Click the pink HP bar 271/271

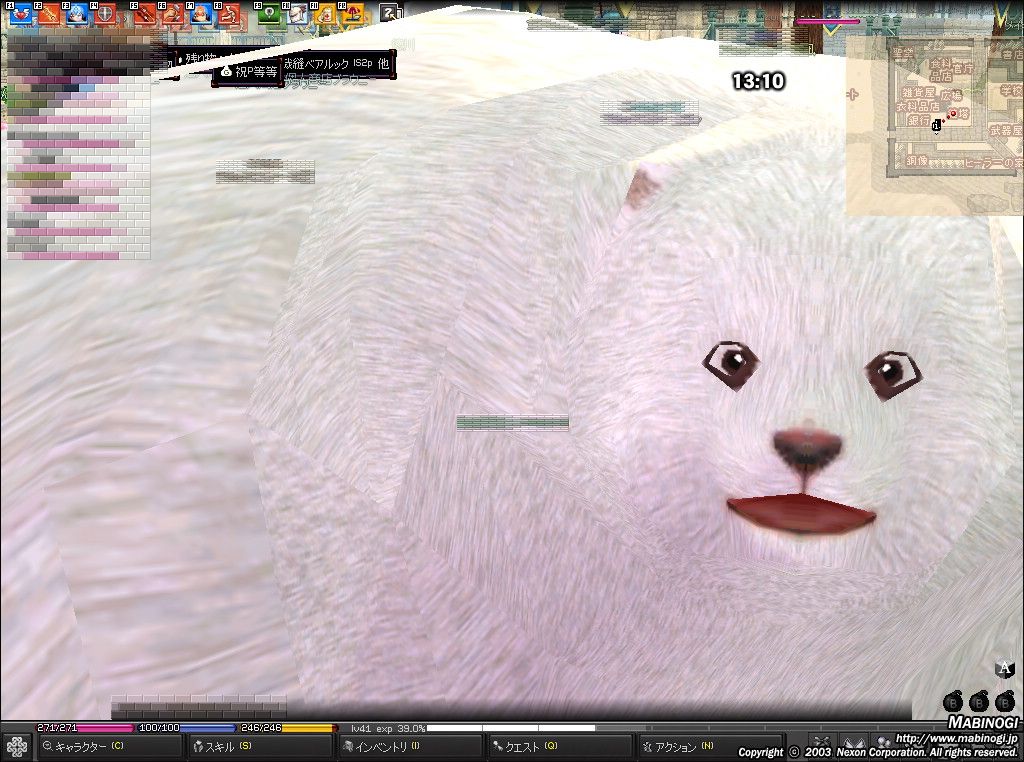pyautogui.click(x=85, y=728)
